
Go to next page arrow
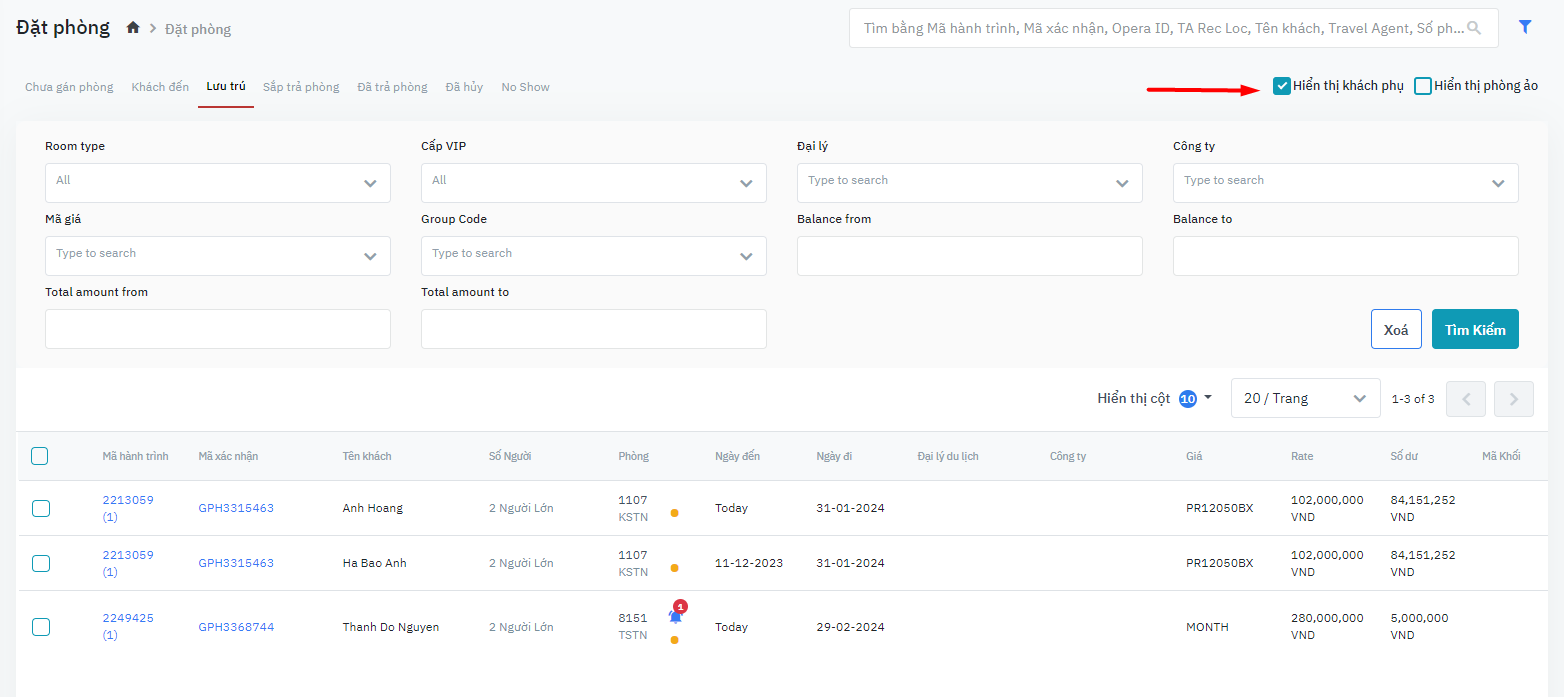tap(1513, 399)
